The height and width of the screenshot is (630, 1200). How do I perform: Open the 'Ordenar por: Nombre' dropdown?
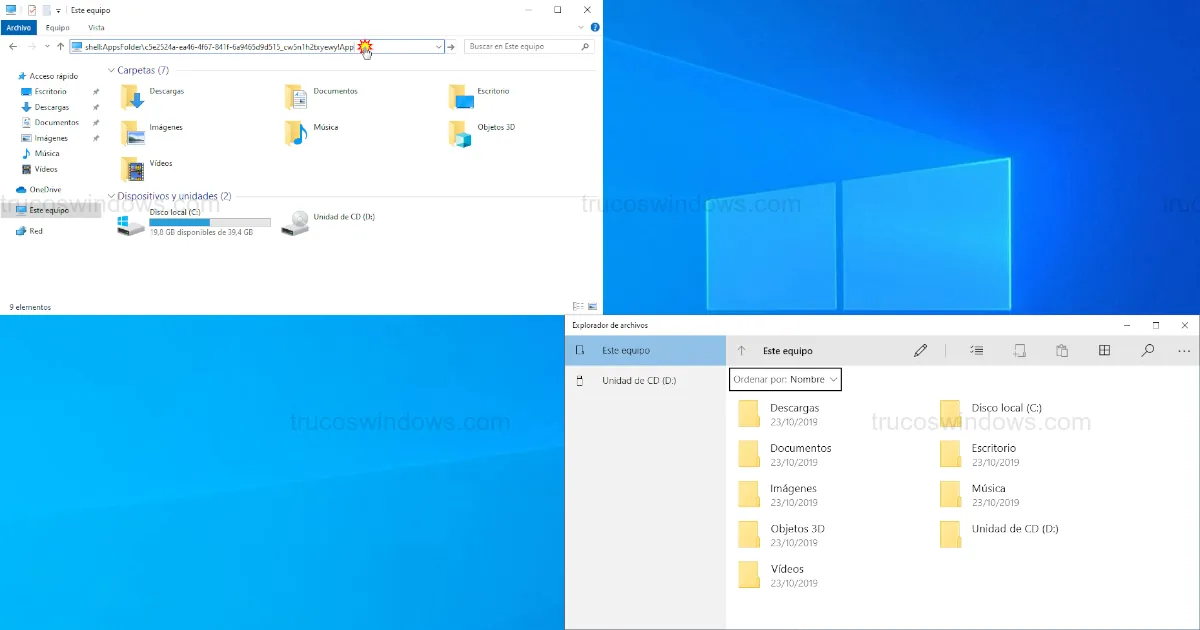point(785,379)
